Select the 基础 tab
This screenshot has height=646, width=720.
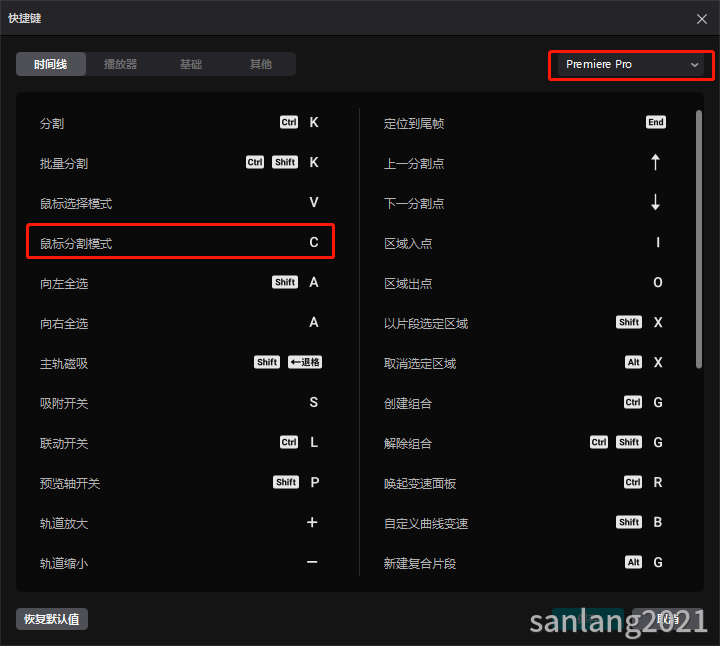(x=191, y=64)
